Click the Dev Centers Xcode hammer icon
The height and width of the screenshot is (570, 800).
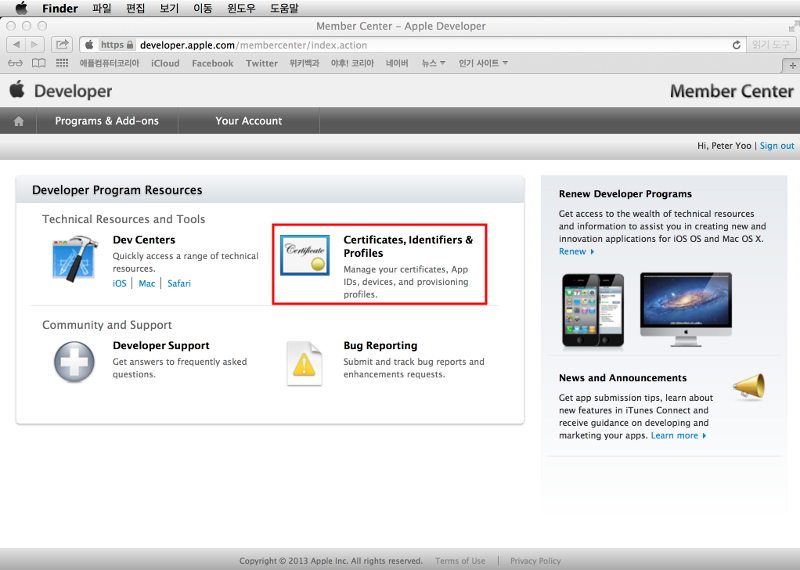75,258
